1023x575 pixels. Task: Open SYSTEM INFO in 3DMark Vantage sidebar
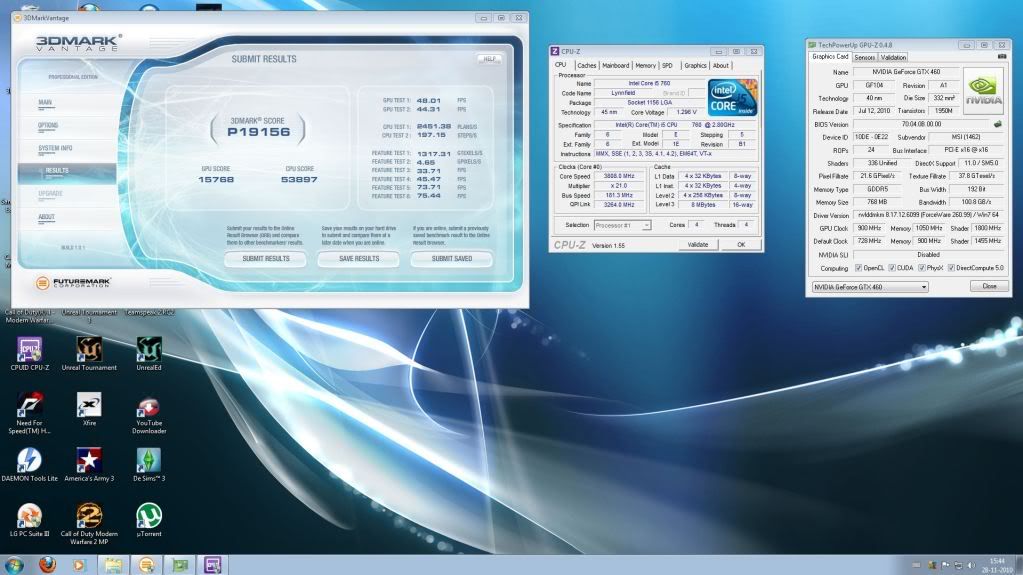[x=55, y=148]
